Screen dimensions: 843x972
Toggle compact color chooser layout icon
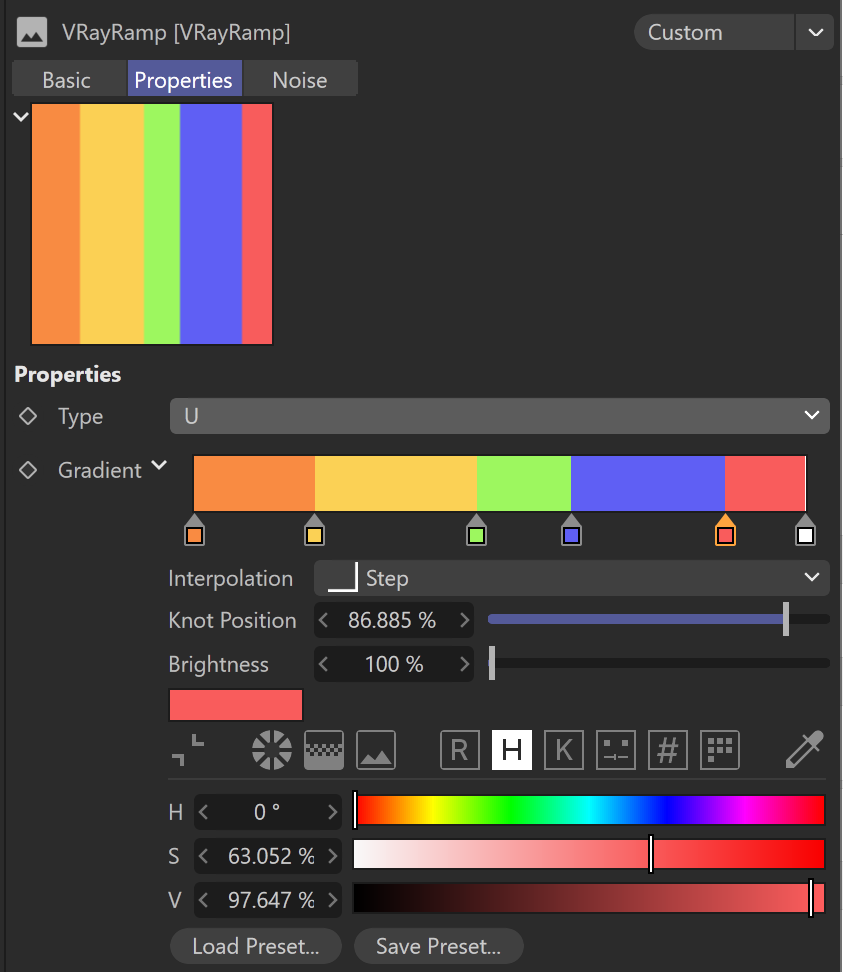(187, 750)
